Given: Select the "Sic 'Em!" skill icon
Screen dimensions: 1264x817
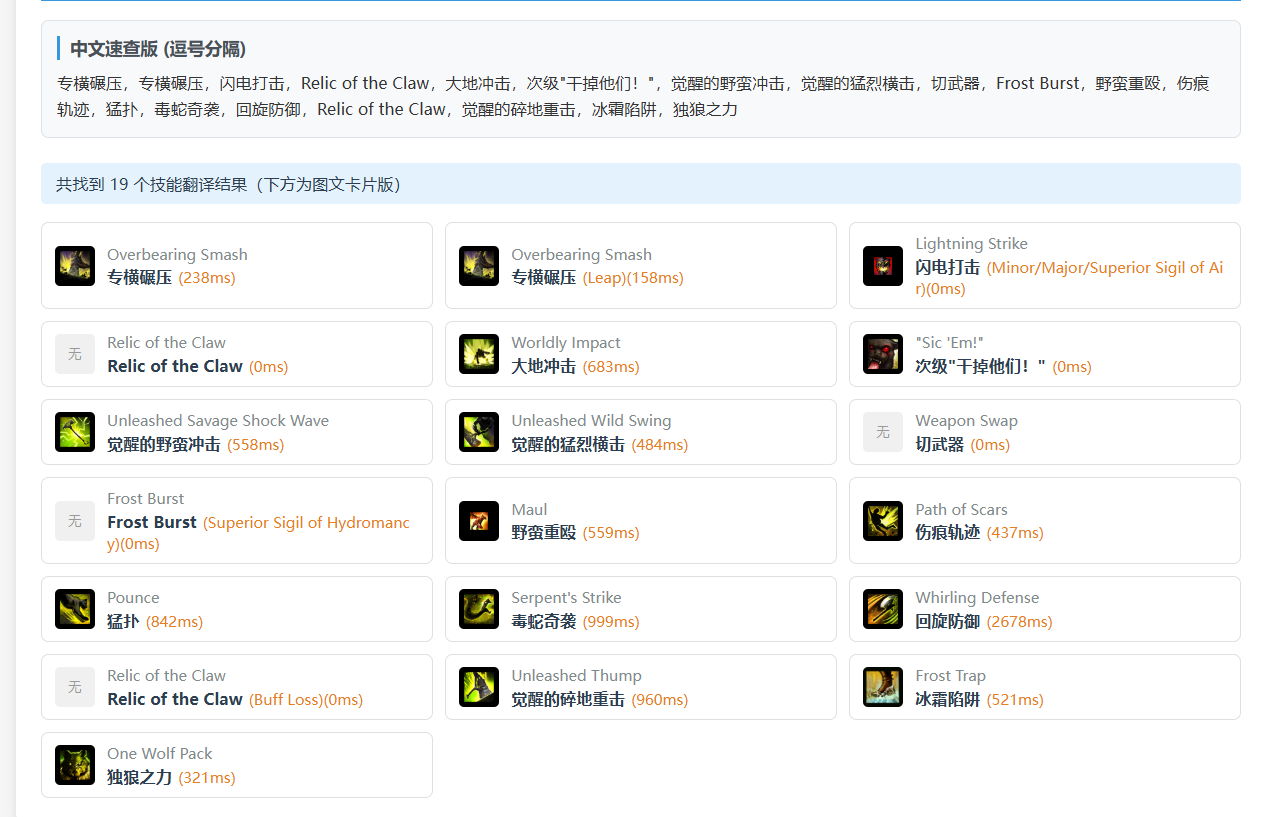Looking at the screenshot, I should (x=882, y=354).
